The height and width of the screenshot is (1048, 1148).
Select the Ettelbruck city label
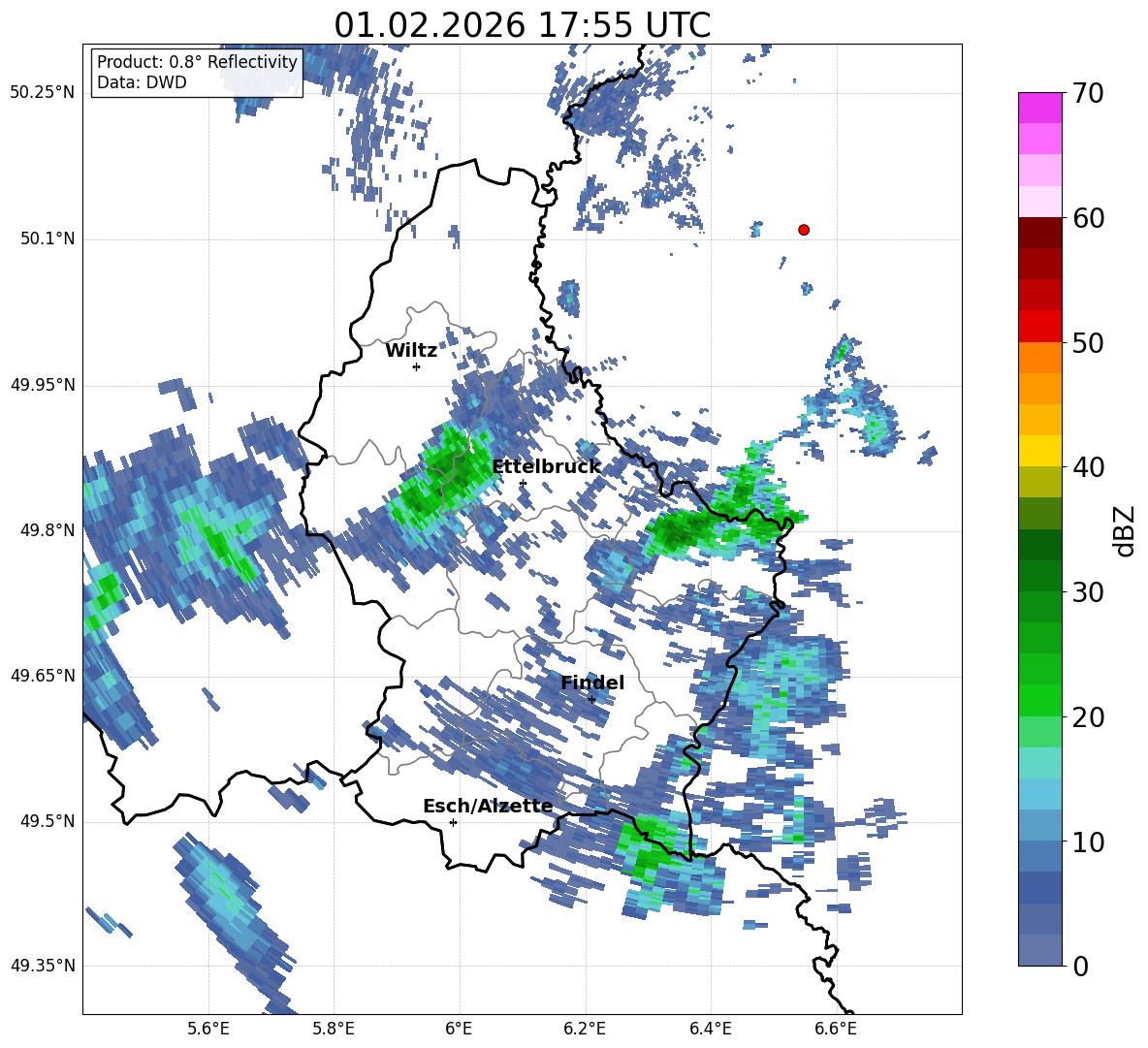coord(546,467)
